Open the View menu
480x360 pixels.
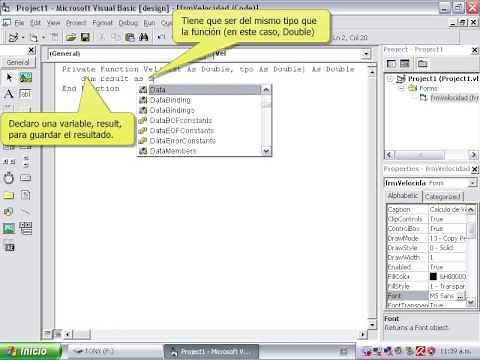click(x=53, y=23)
